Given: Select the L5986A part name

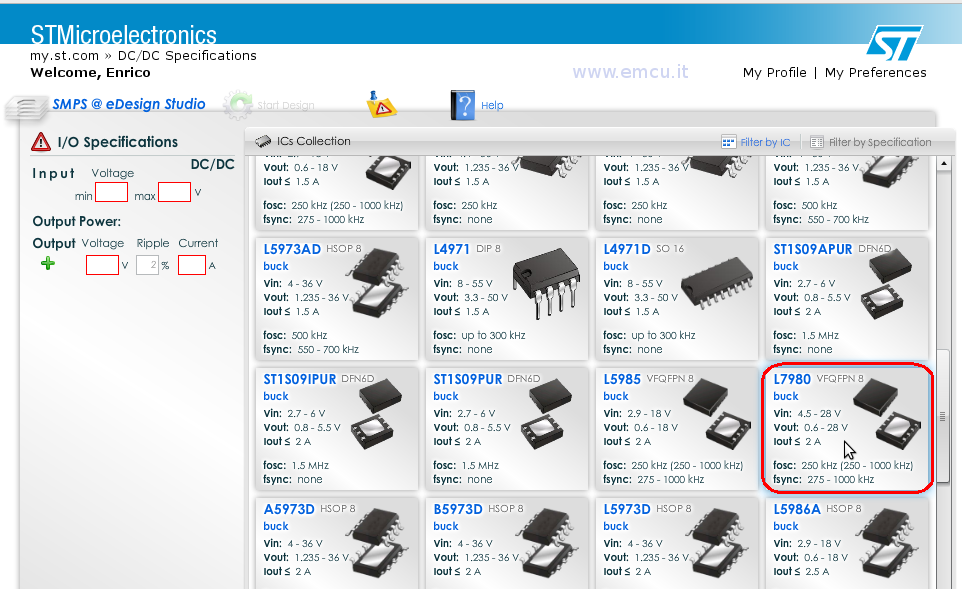Looking at the screenshot, I should coord(796,509).
